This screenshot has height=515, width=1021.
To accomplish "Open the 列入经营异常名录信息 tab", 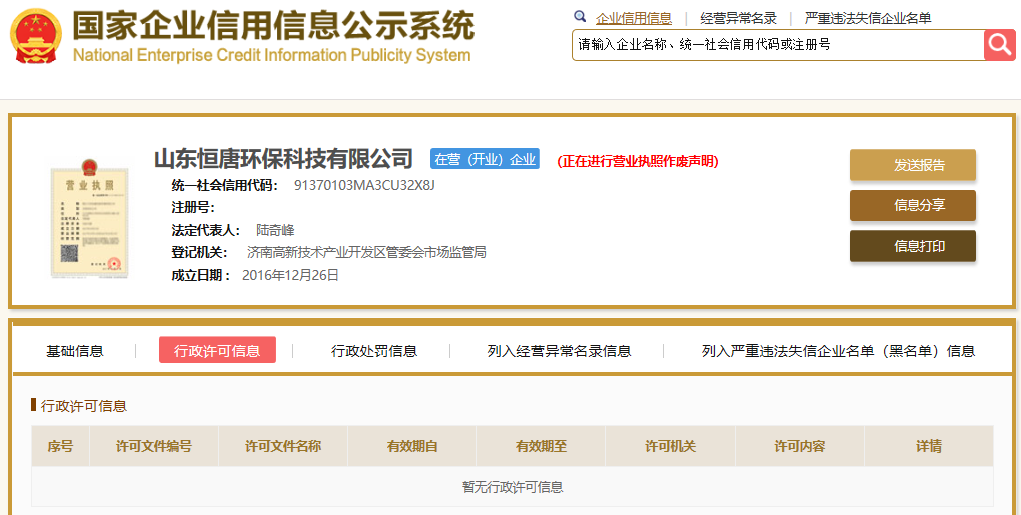I will [559, 351].
